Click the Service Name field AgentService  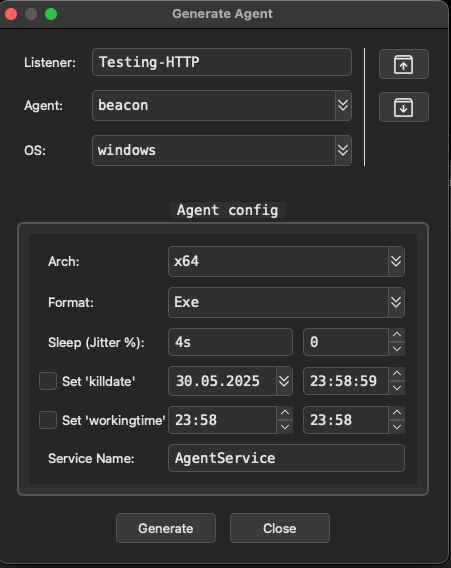286,458
